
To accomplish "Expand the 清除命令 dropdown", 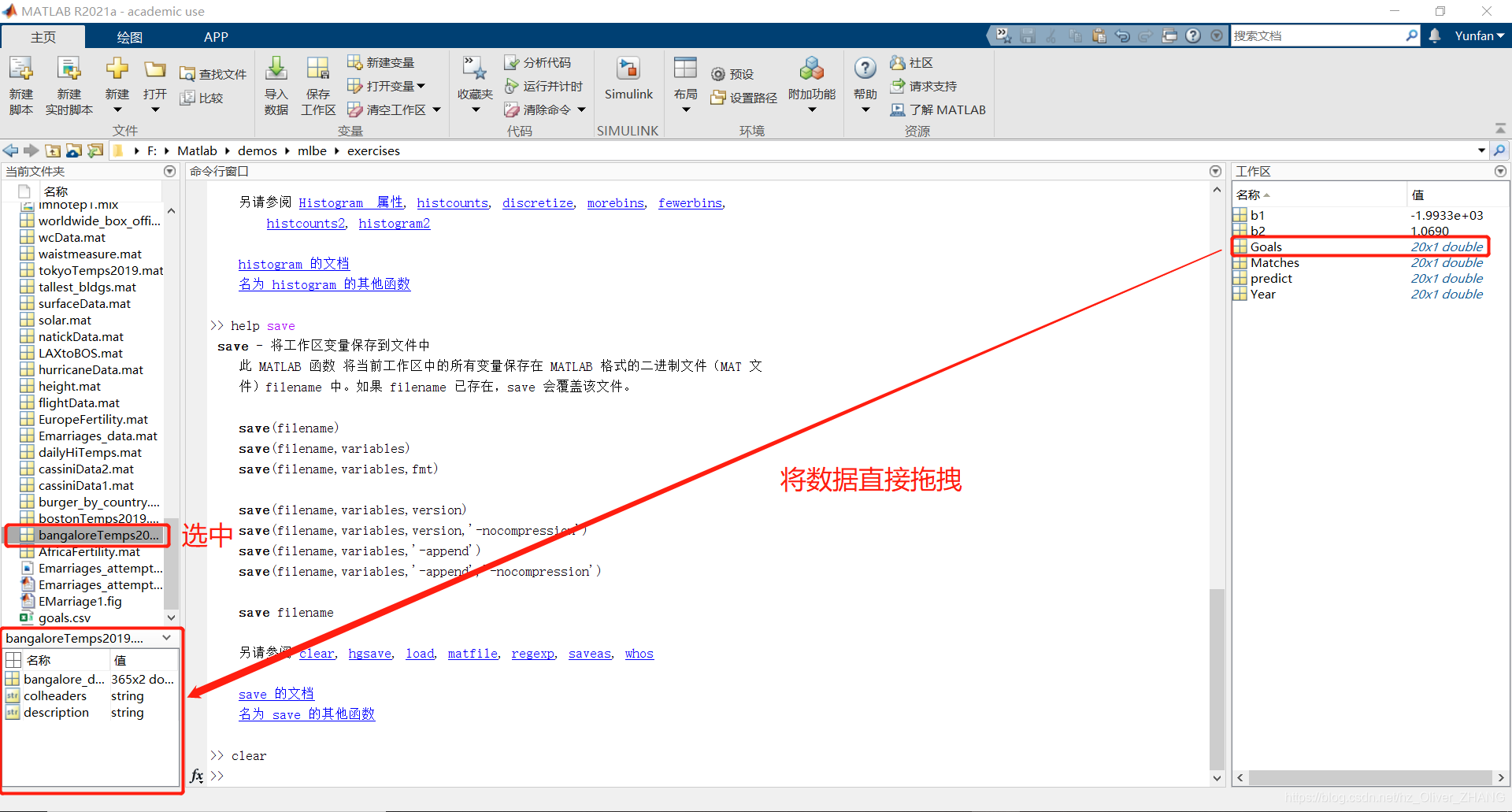I will (x=582, y=109).
